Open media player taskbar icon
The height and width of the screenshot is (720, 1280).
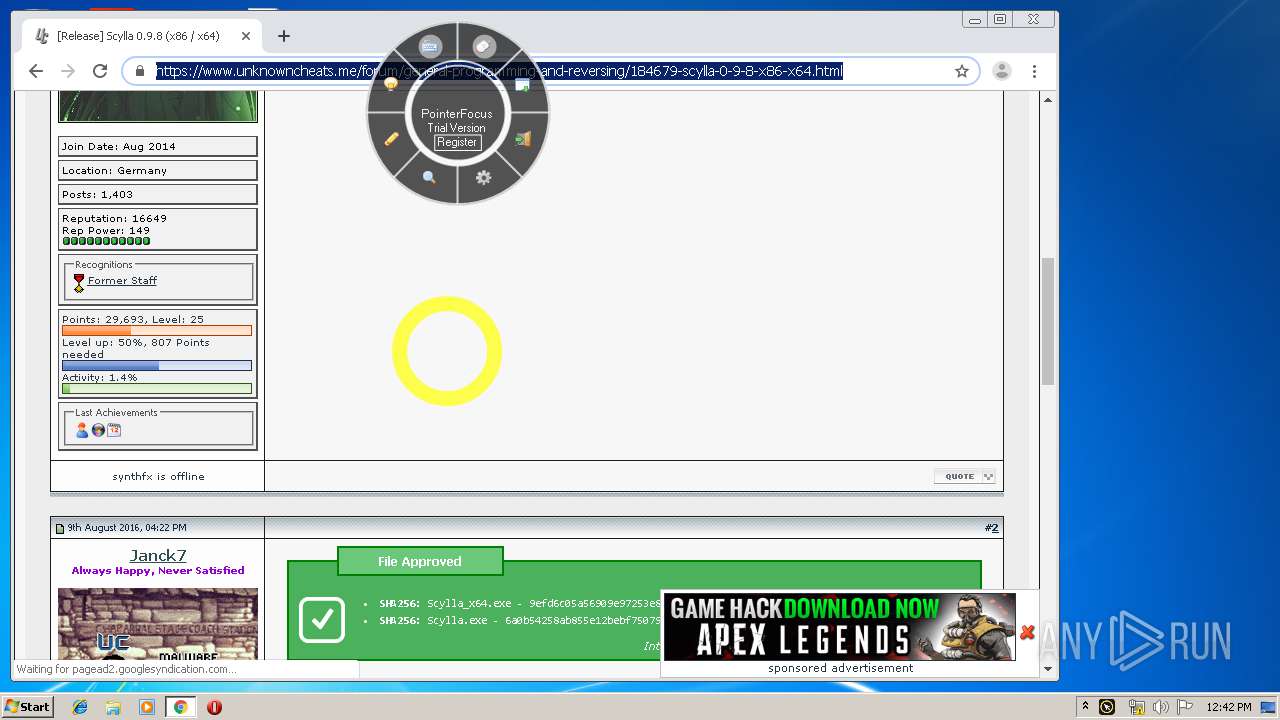147,707
